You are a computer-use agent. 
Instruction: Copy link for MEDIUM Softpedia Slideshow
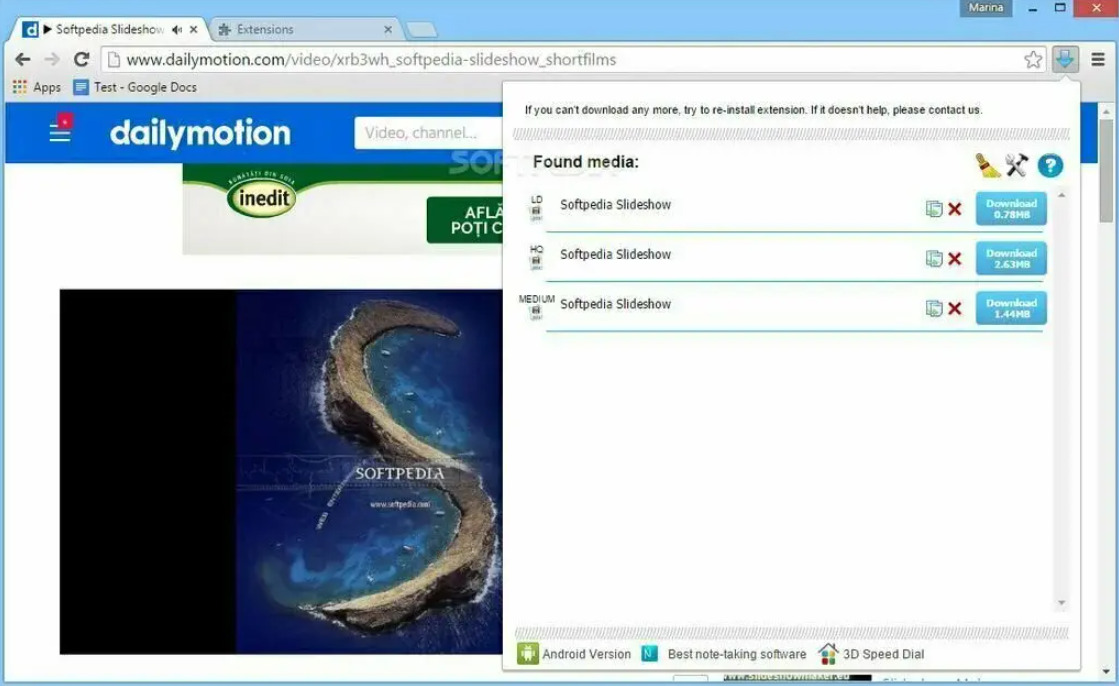tap(933, 308)
